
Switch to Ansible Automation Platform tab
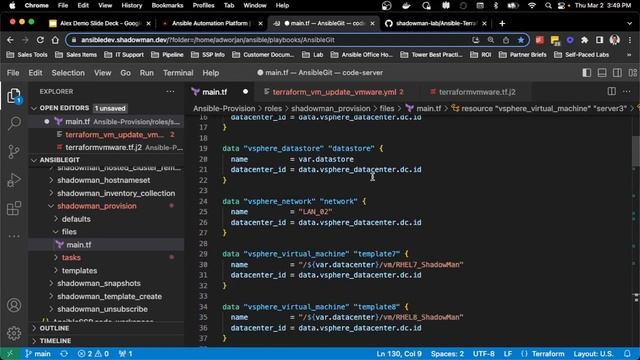[212, 23]
